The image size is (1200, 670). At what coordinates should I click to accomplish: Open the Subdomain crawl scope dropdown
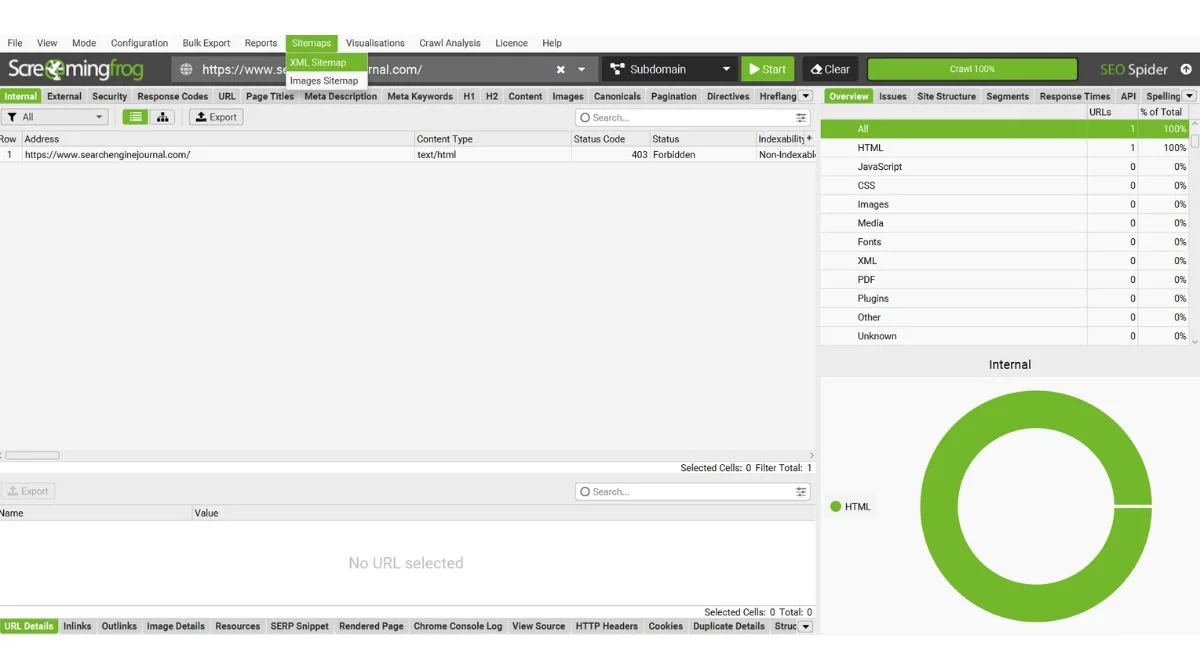(670, 70)
